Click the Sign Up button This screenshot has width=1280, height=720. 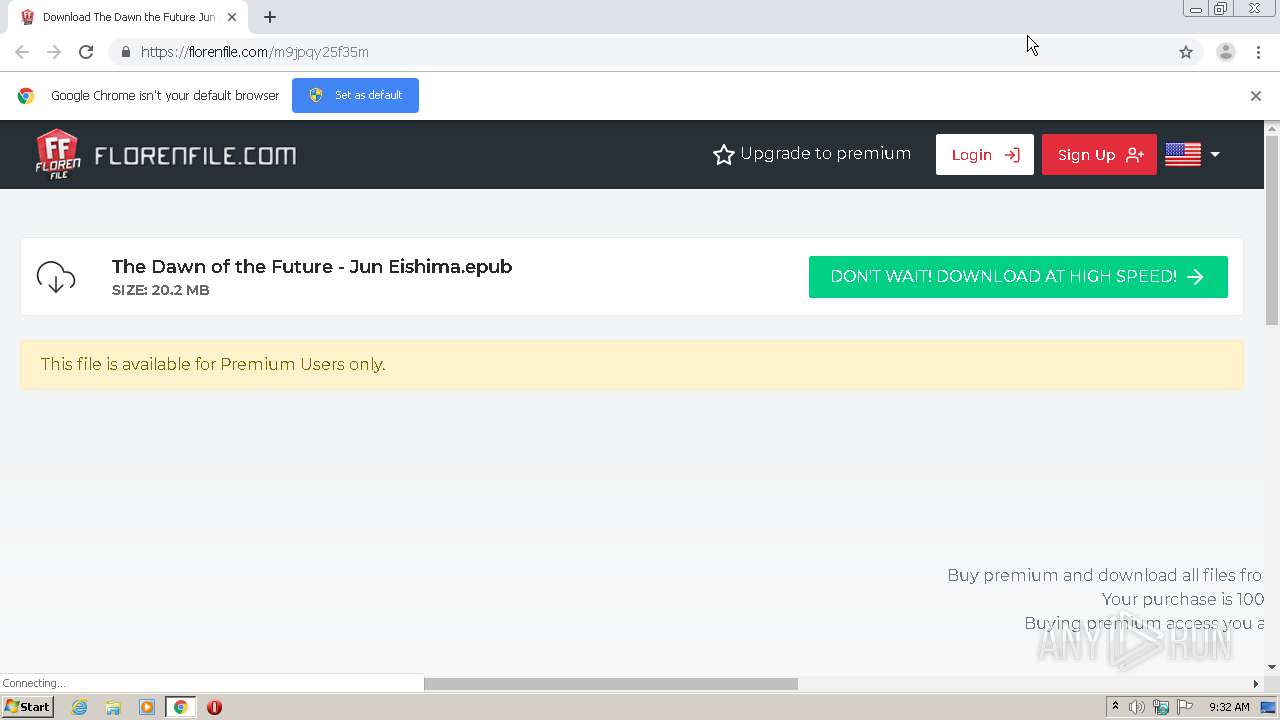point(1099,154)
